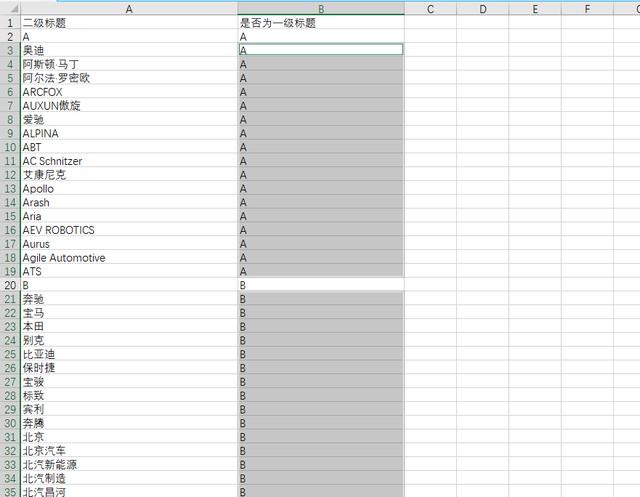Click cell B21 in 奔驰 row
Screen dimensions: 640x497
click(321, 299)
